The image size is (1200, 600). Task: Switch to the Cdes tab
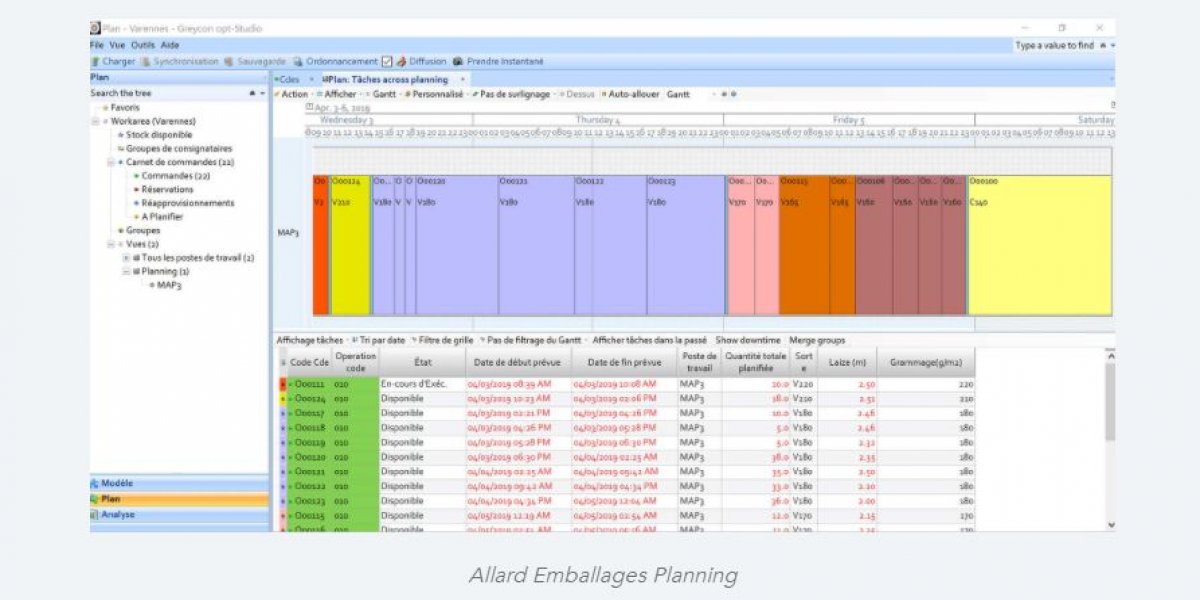[288, 78]
